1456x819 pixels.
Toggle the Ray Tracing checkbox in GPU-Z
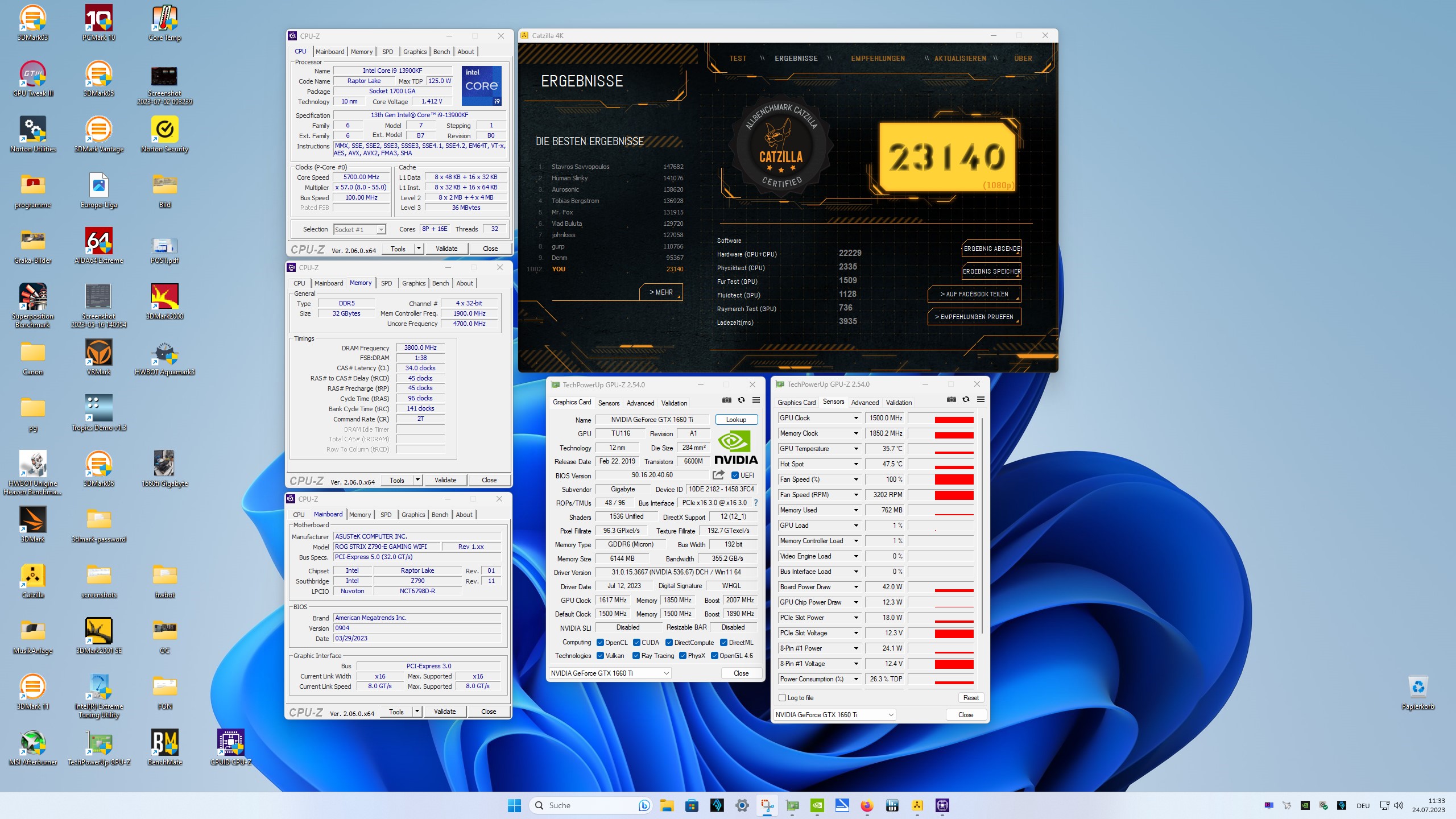(x=636, y=656)
